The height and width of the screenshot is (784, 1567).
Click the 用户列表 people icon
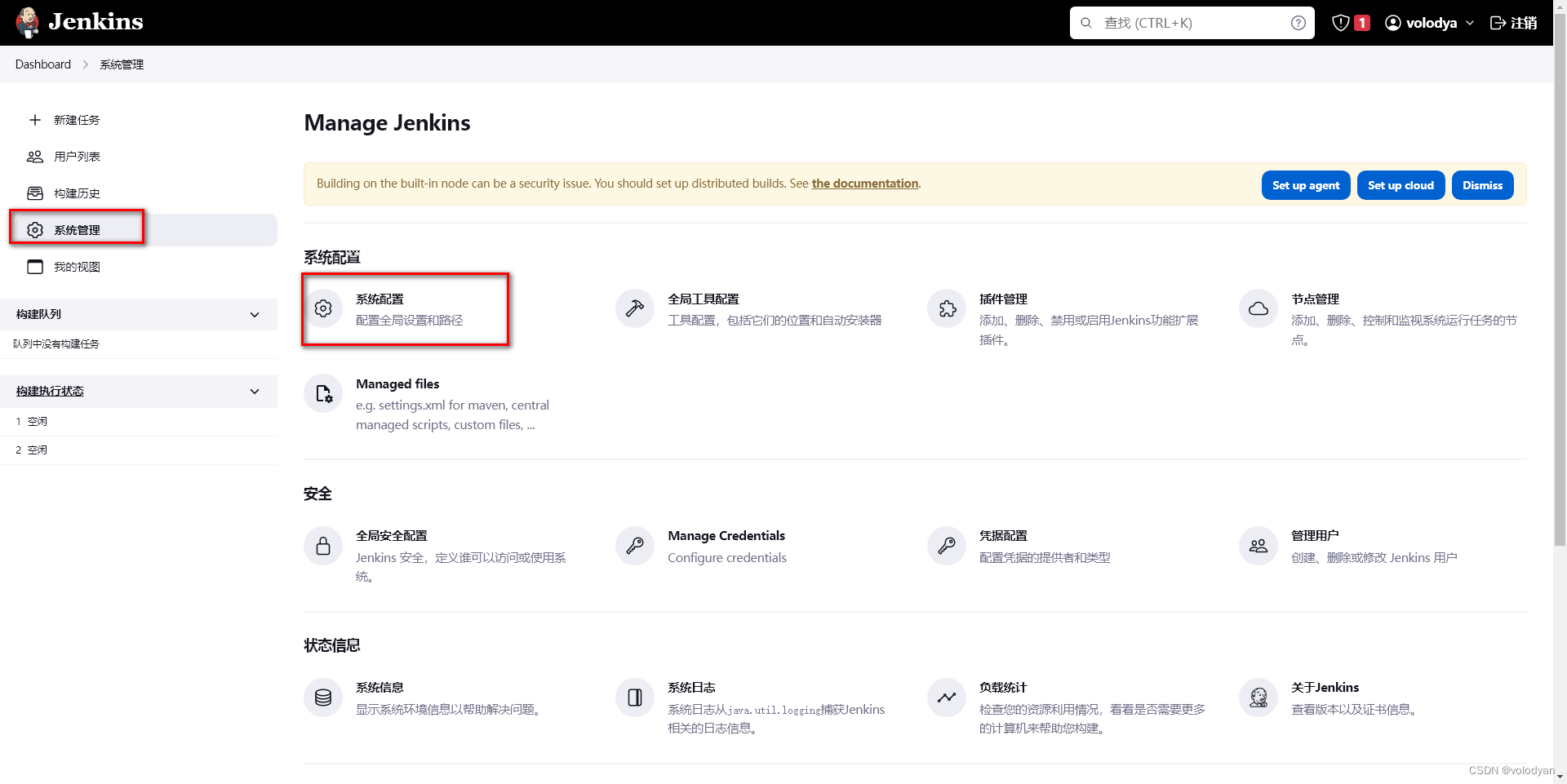35,157
